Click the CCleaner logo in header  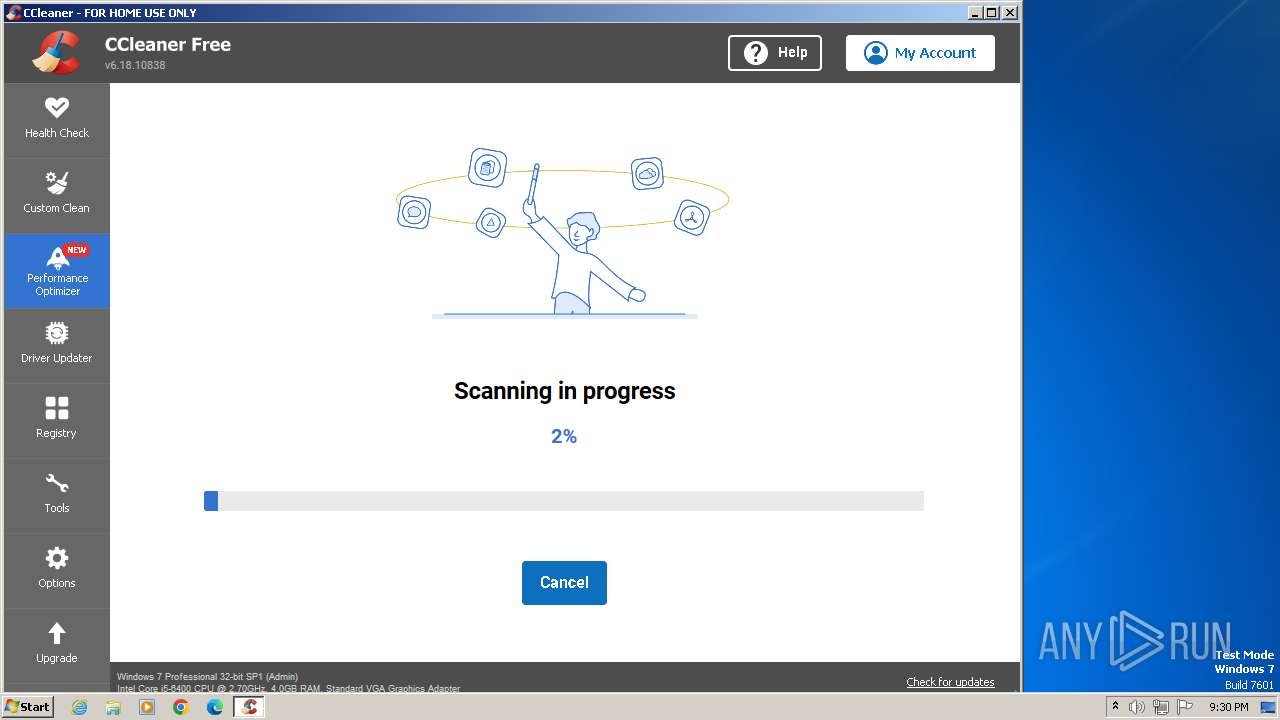56,53
